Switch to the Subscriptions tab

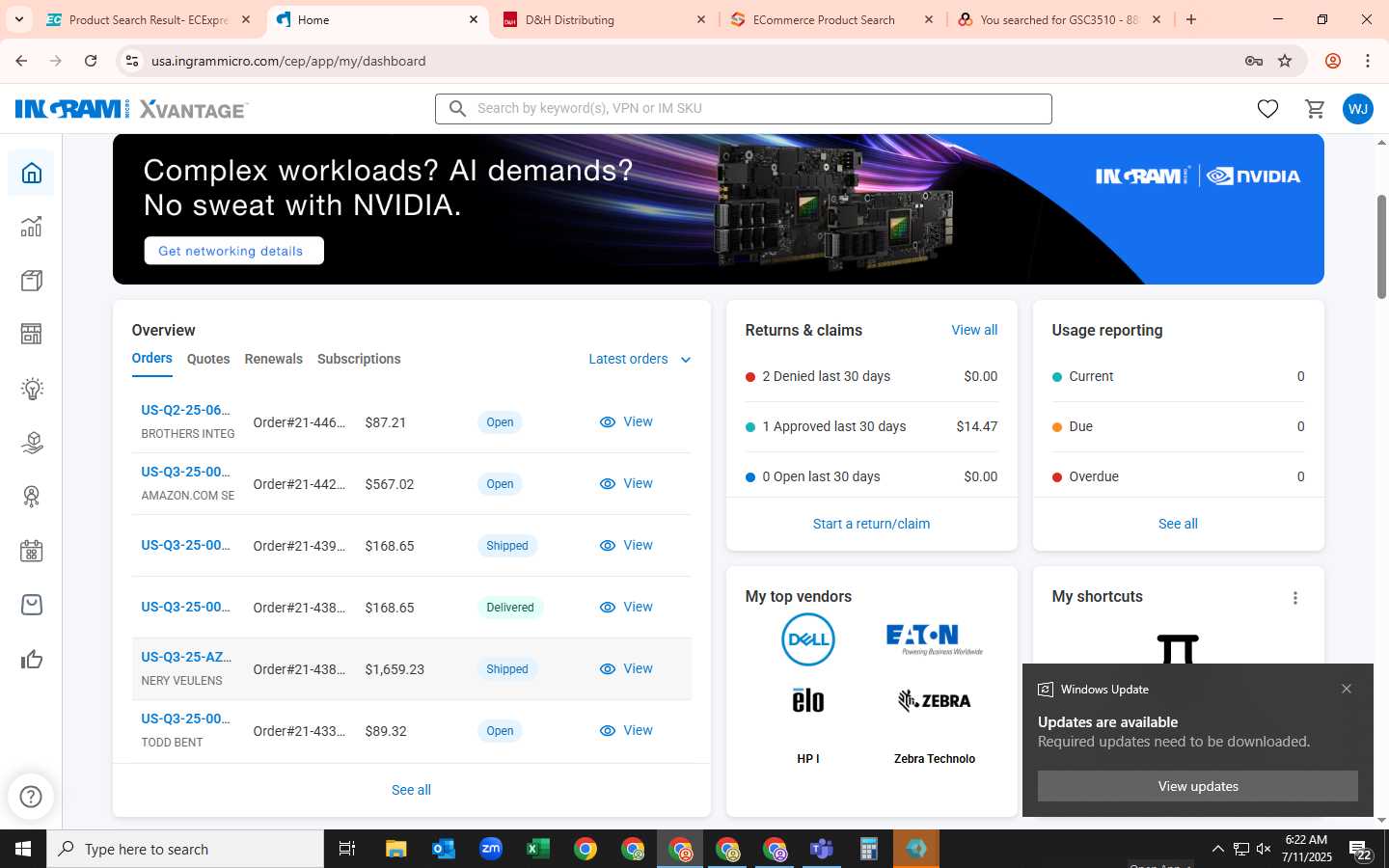coord(359,359)
